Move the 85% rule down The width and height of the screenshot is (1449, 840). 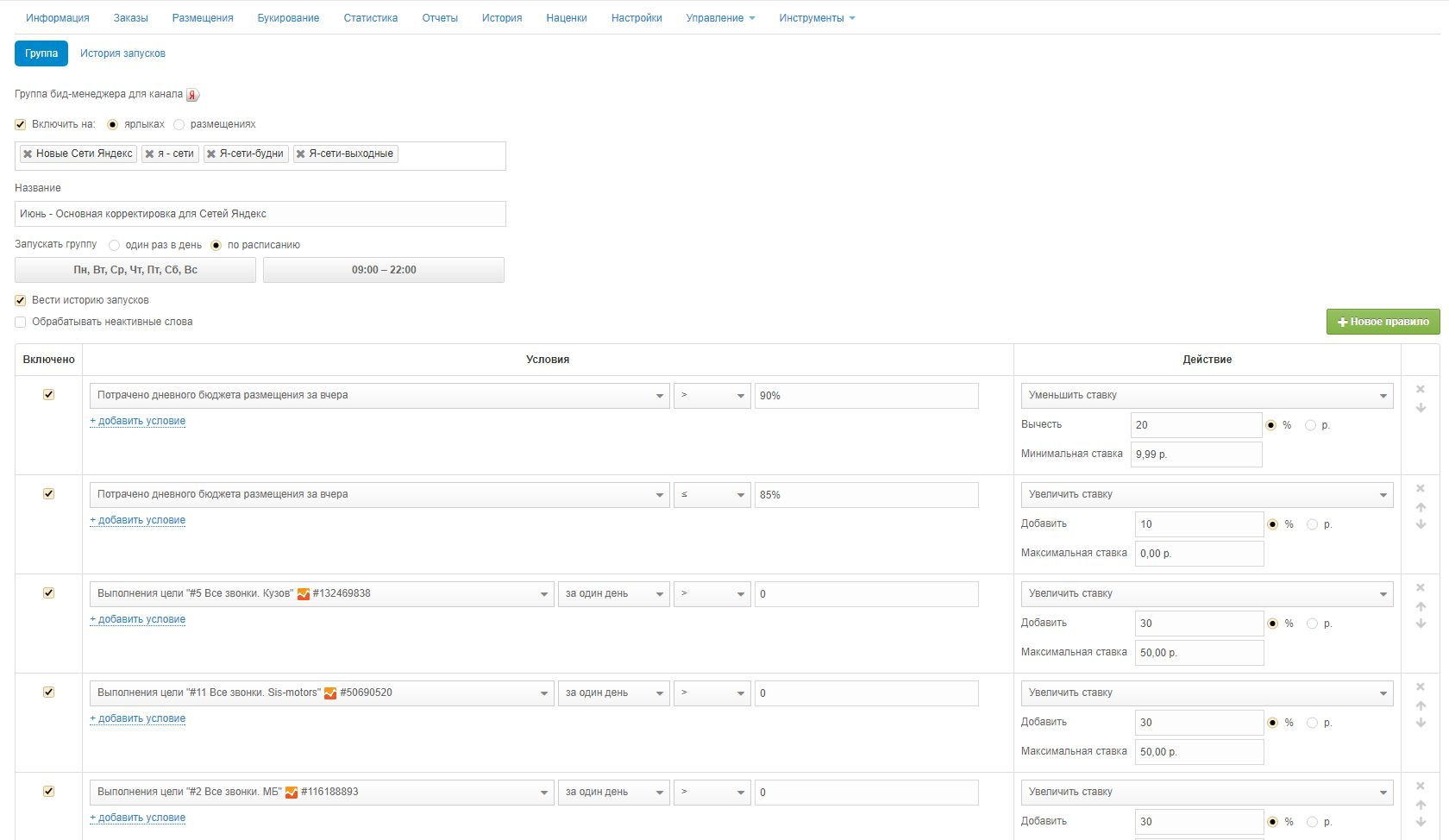[1421, 524]
